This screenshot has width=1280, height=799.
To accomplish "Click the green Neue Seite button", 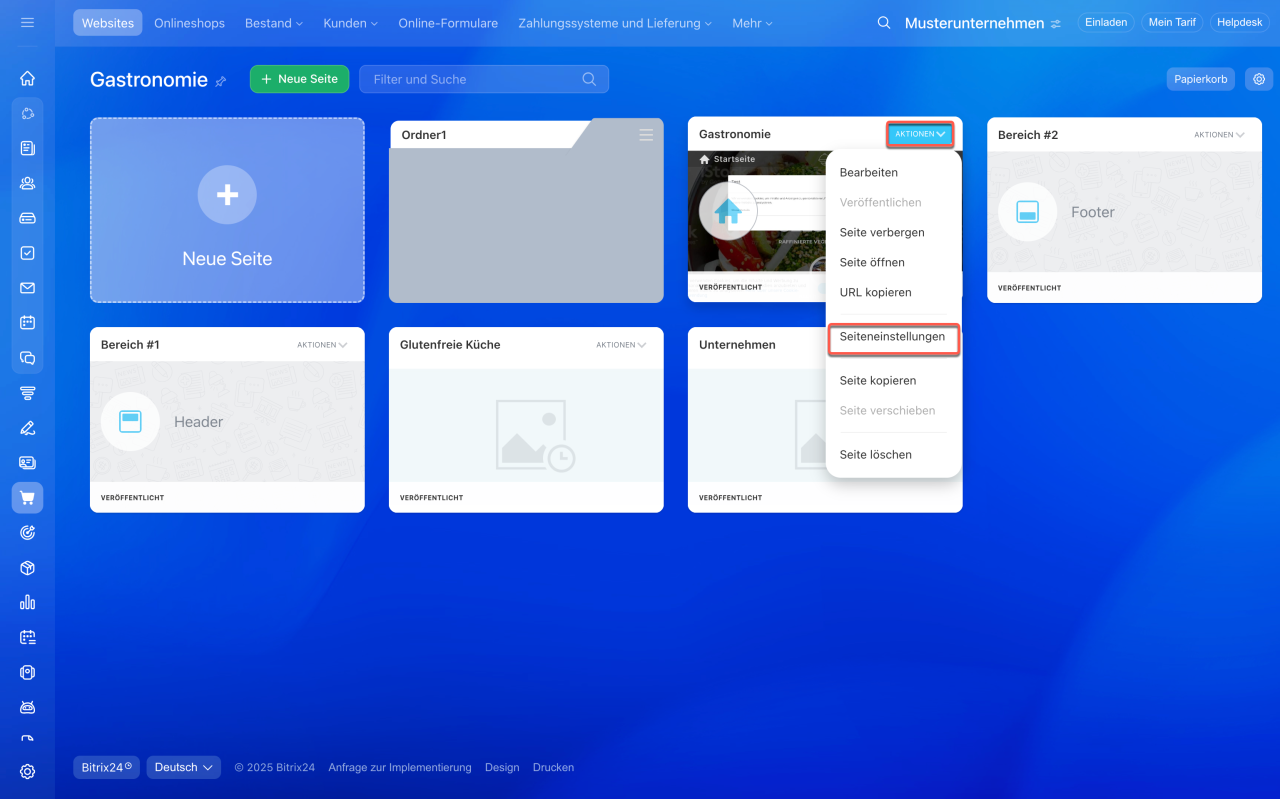I will 299,79.
